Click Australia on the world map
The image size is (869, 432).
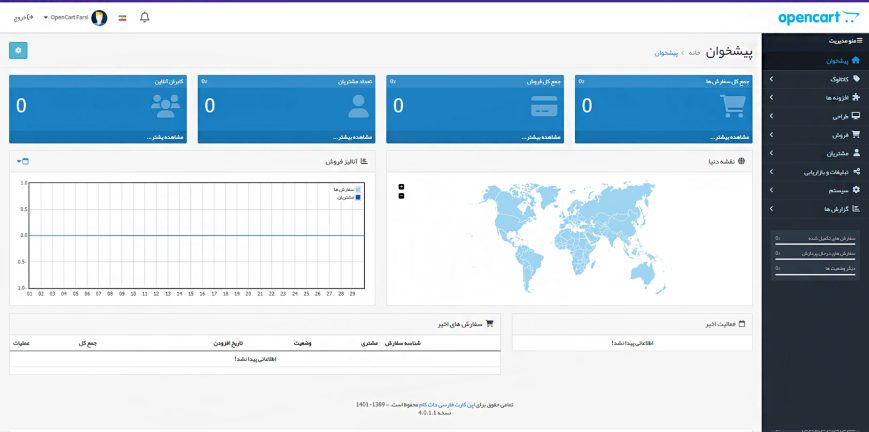tap(643, 273)
